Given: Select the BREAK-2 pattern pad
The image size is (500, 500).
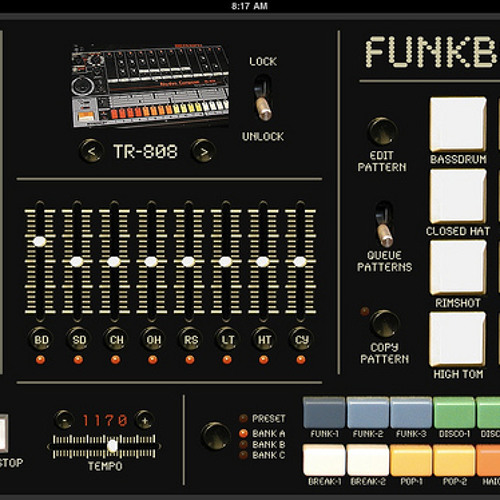Looking at the screenshot, I should tap(368, 460).
